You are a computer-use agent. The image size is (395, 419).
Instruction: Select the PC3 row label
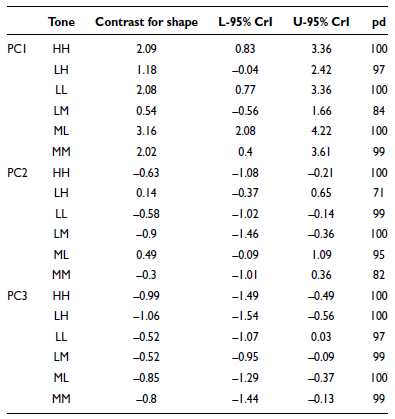(17, 296)
